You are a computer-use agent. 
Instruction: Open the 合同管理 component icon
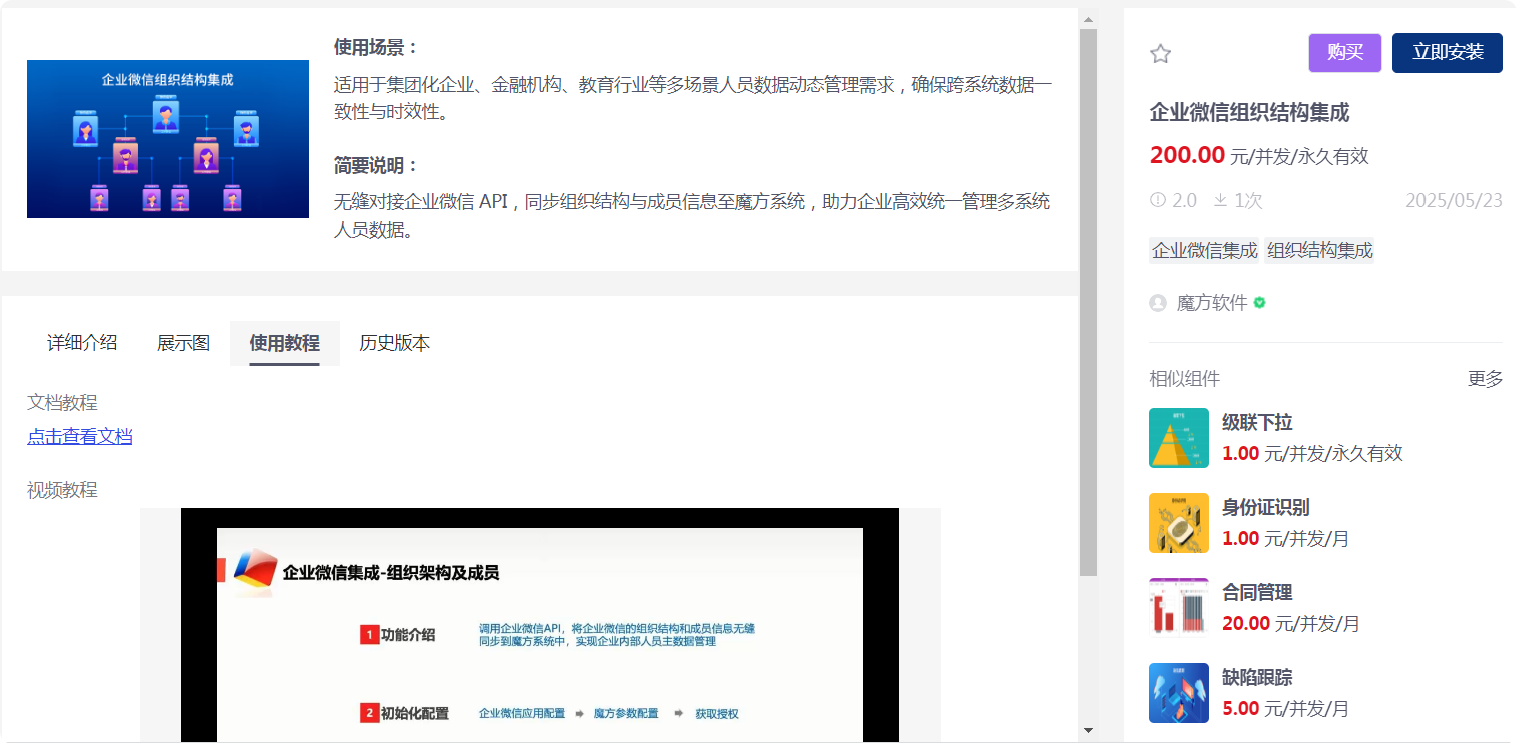pyautogui.click(x=1179, y=608)
